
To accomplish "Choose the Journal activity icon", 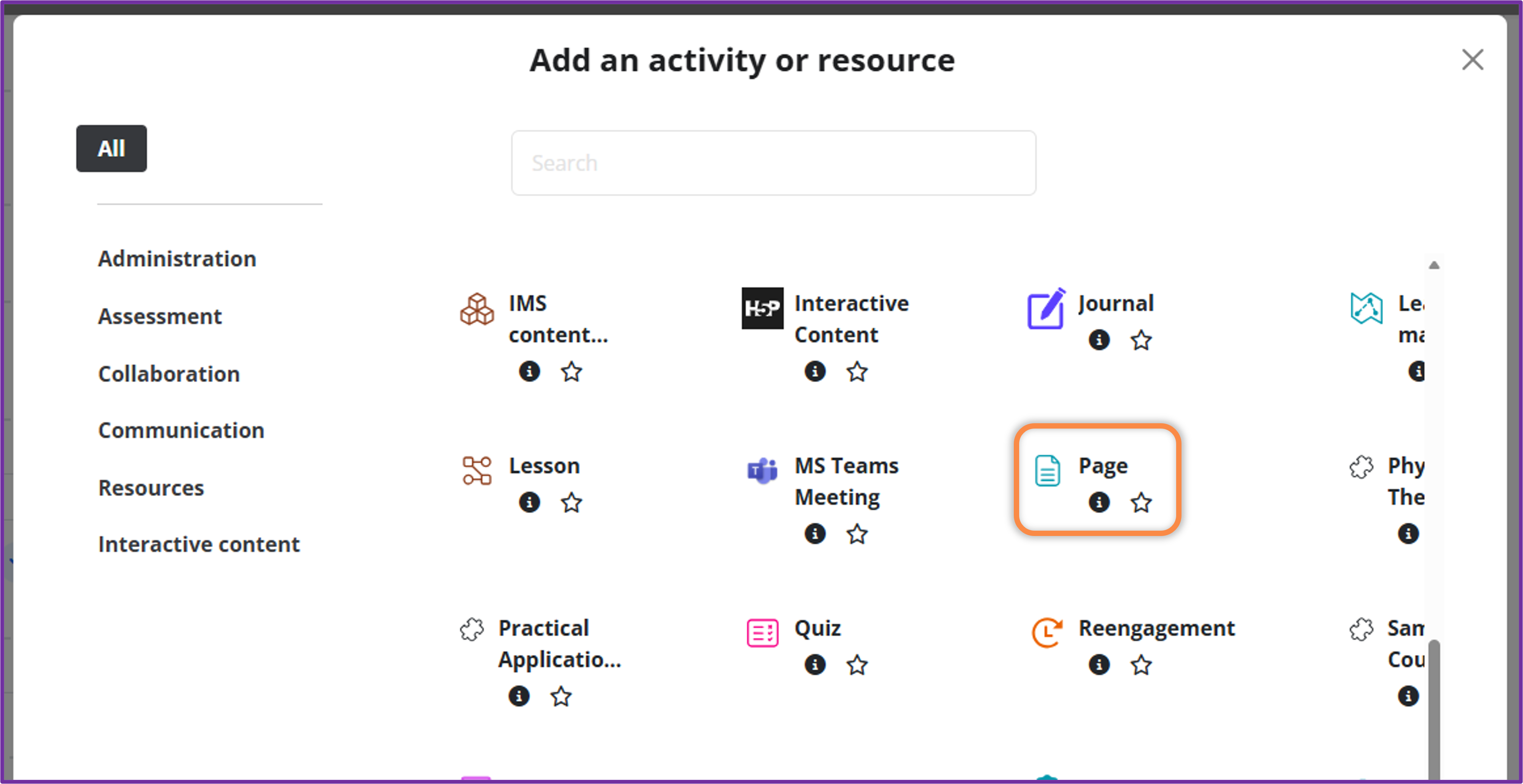I will coord(1046,309).
